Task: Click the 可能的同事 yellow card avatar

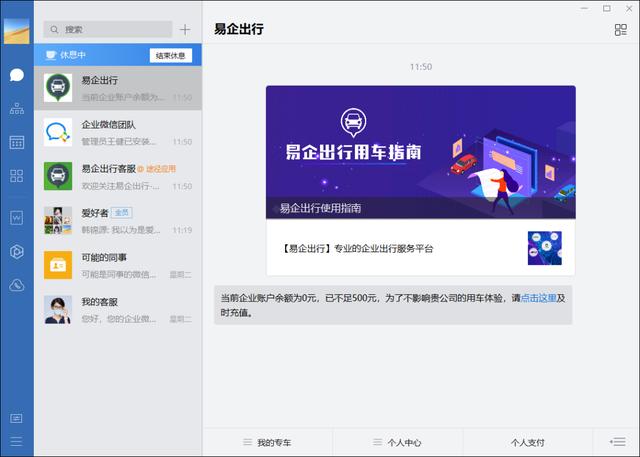Action: pos(58,265)
